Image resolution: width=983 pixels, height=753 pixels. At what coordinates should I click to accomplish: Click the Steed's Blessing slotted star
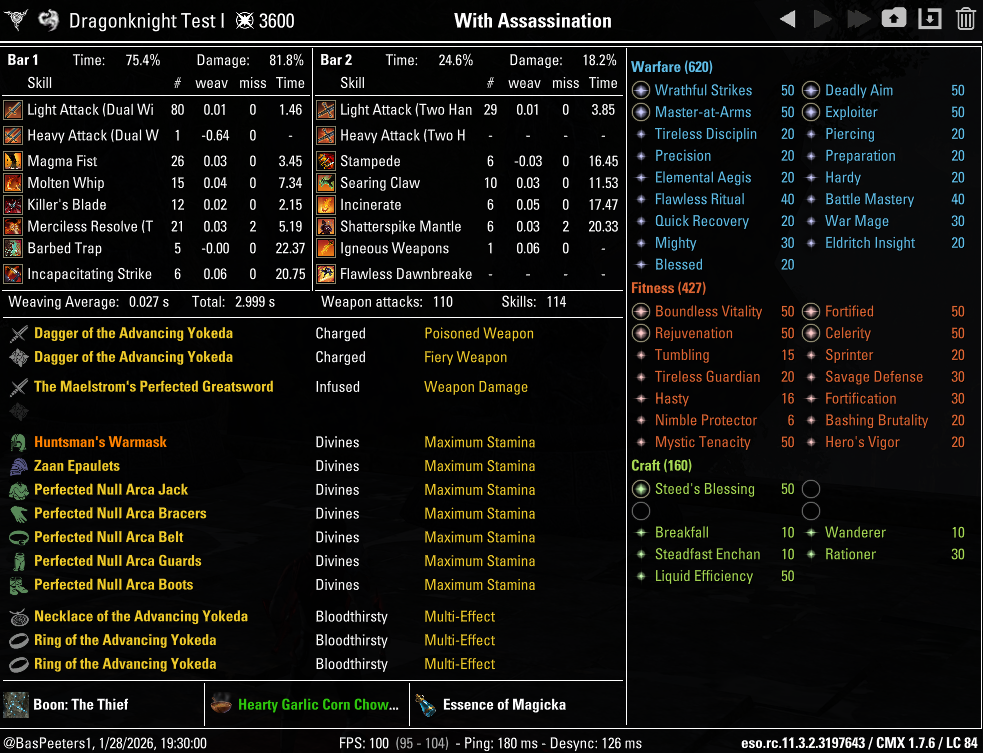(x=641, y=489)
